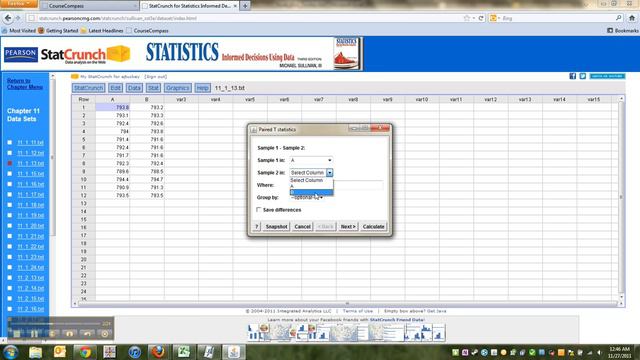The image size is (640, 360).
Task: Click the textbook cover image
Action: [x=346, y=54]
